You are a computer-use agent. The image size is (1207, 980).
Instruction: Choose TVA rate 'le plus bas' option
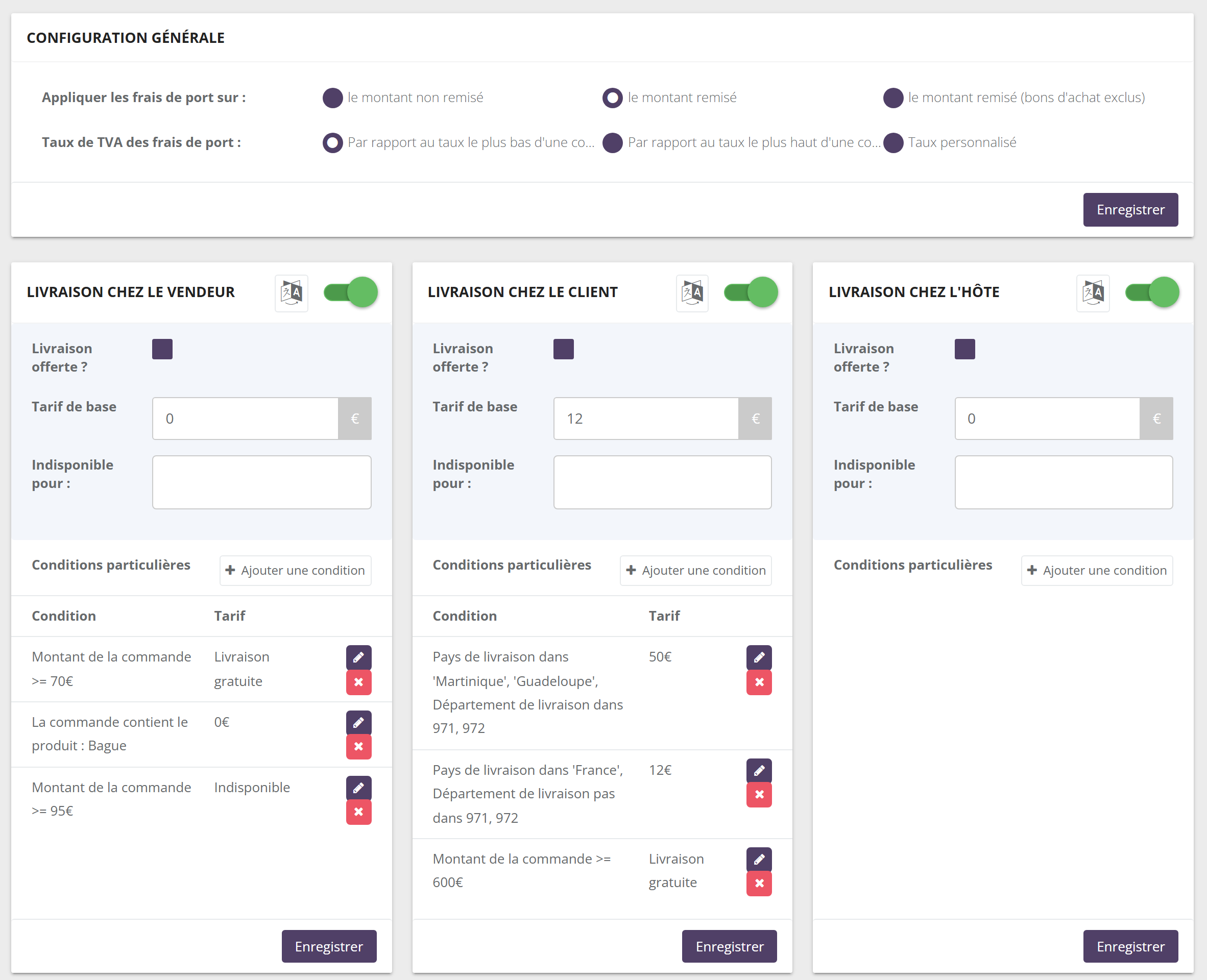point(333,143)
